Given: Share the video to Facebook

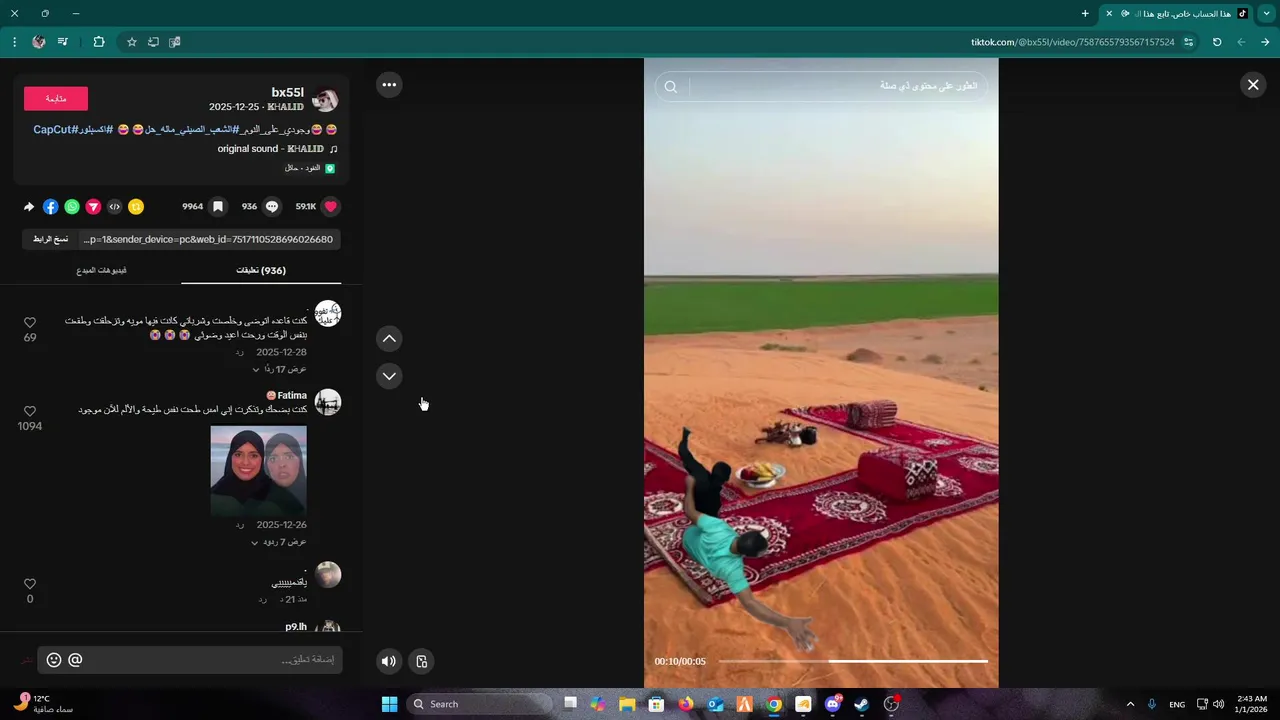Looking at the screenshot, I should coord(50,207).
